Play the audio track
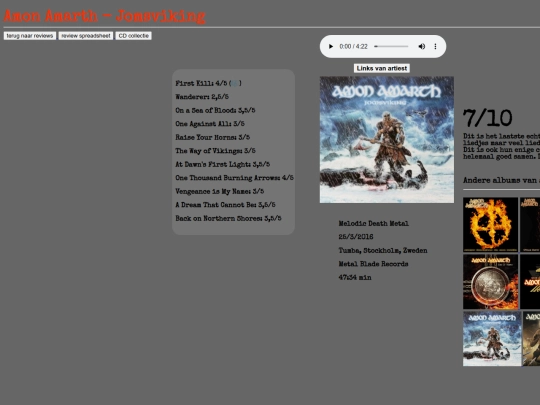540x405 pixels. tap(331, 46)
